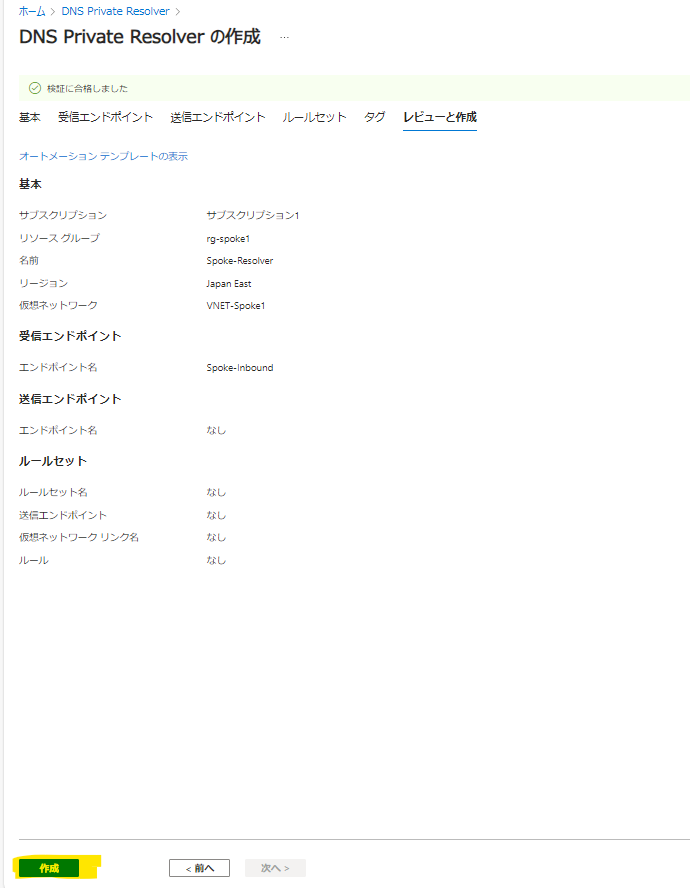This screenshot has width=690, height=888.
Task: Click the rg-spoke1 resource group value
Action: pyautogui.click(x=228, y=238)
